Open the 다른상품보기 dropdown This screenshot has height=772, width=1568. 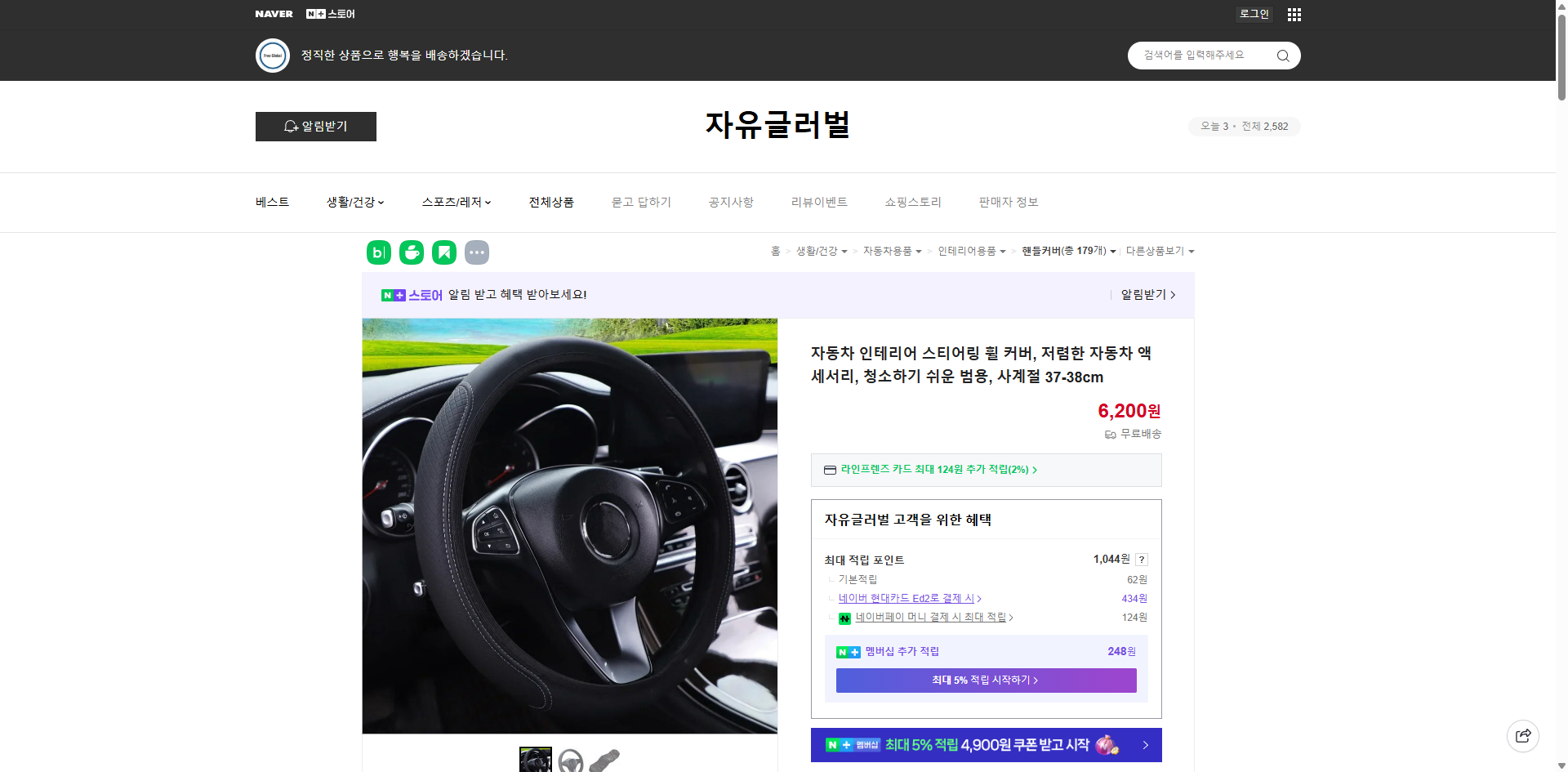pyautogui.click(x=1160, y=251)
